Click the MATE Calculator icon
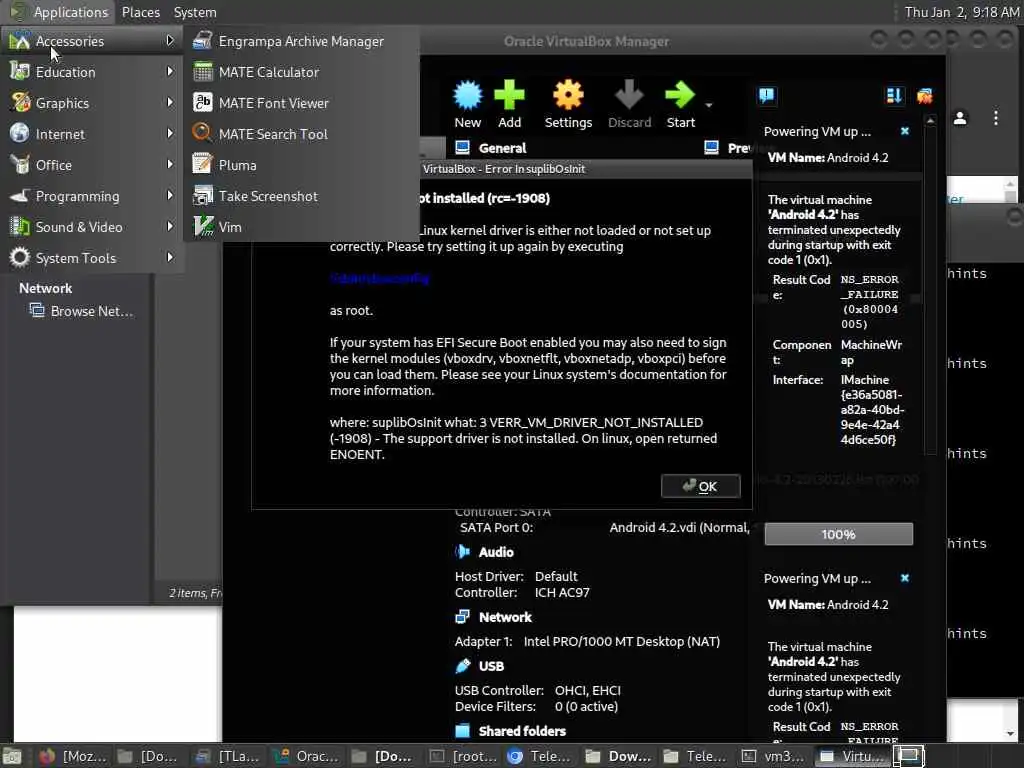 pos(202,71)
